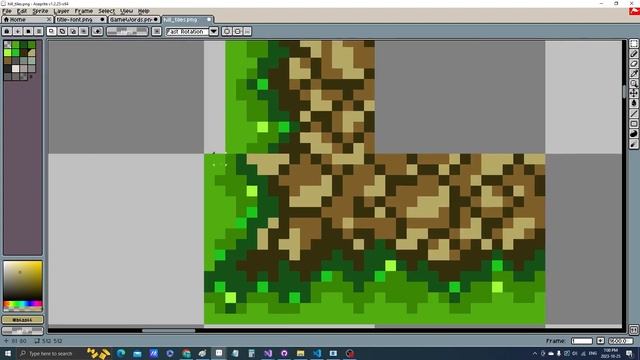Image resolution: width=640 pixels, height=360 pixels.
Task: Click the horizontal canvas scrollbar thumb
Action: 169,331
